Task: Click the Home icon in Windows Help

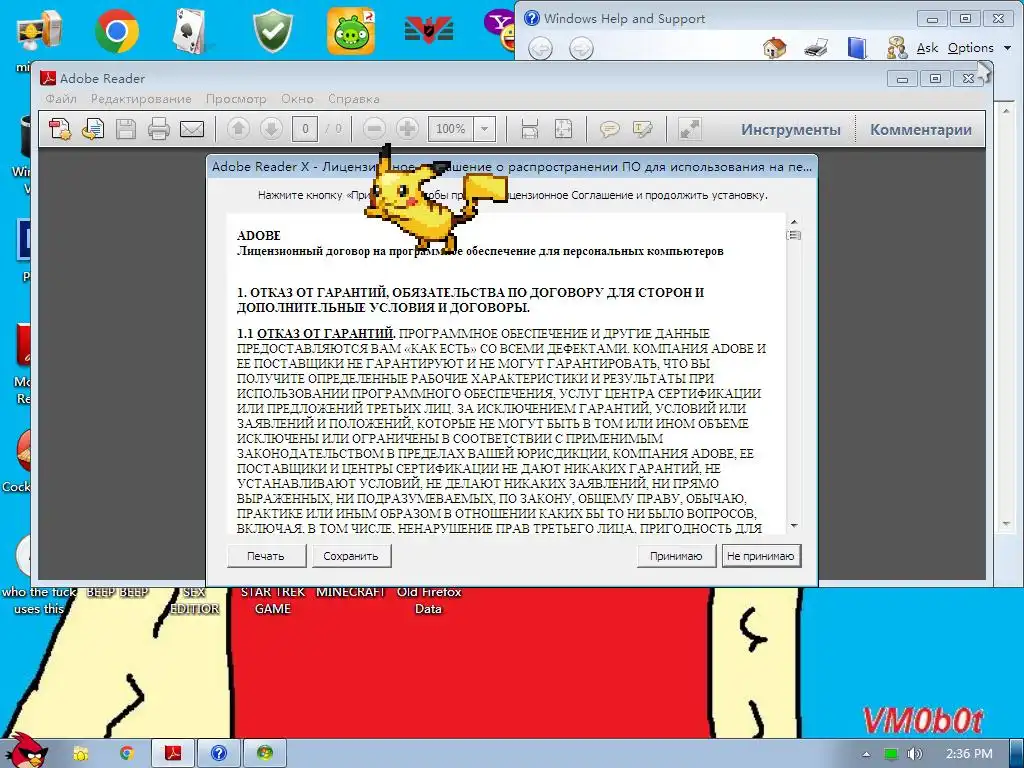Action: pyautogui.click(x=775, y=48)
